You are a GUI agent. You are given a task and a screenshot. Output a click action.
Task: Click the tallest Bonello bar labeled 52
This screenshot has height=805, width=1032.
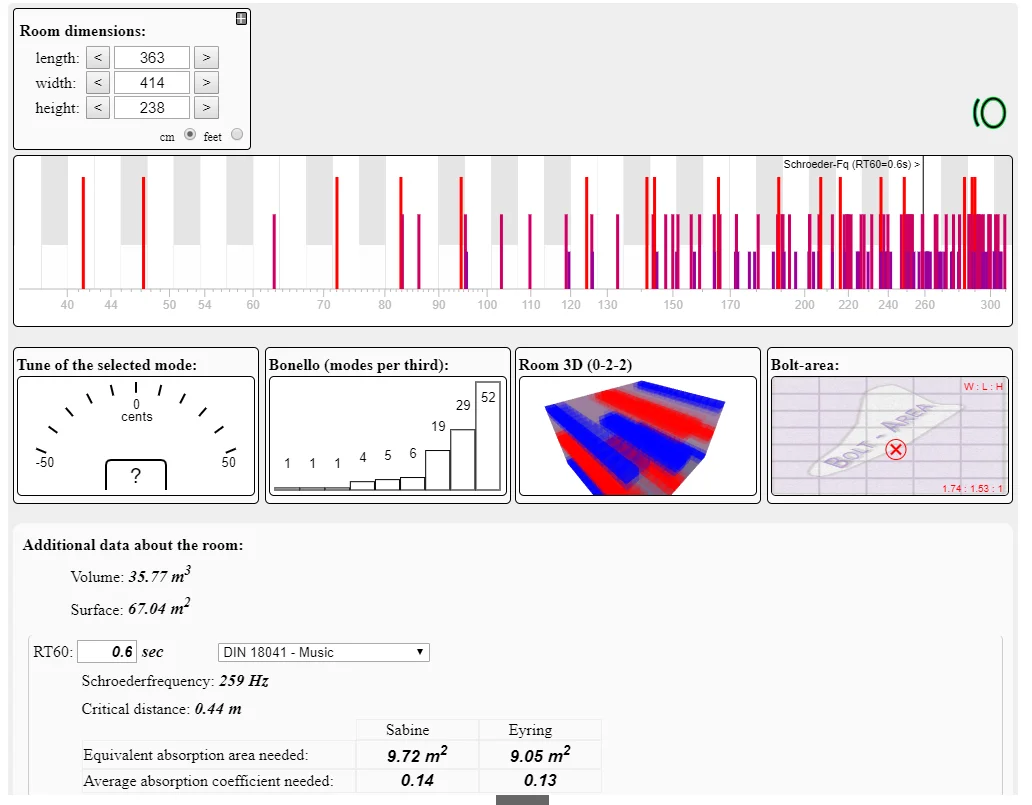pos(488,436)
